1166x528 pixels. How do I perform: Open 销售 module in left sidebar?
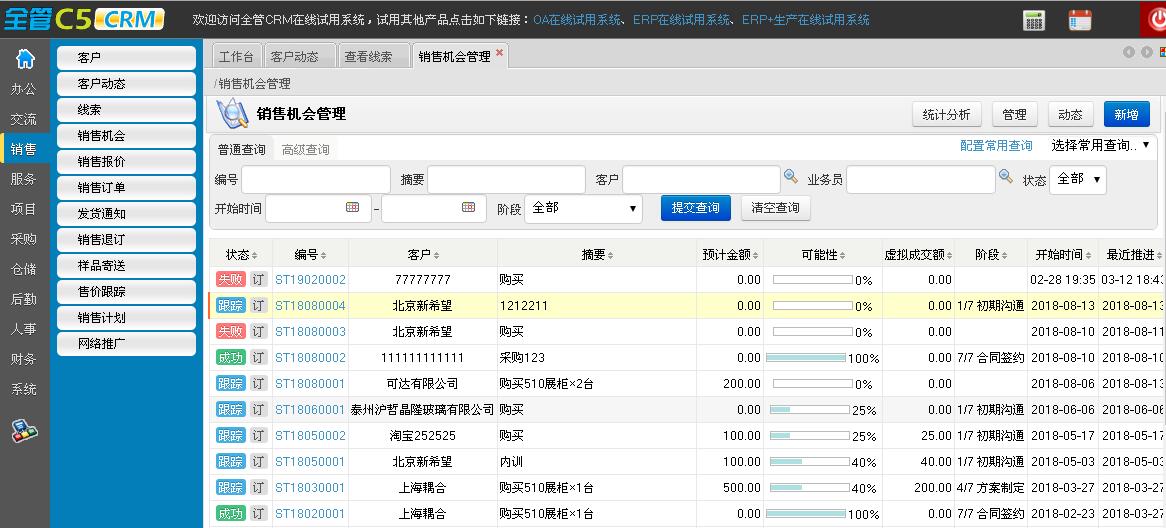23,149
